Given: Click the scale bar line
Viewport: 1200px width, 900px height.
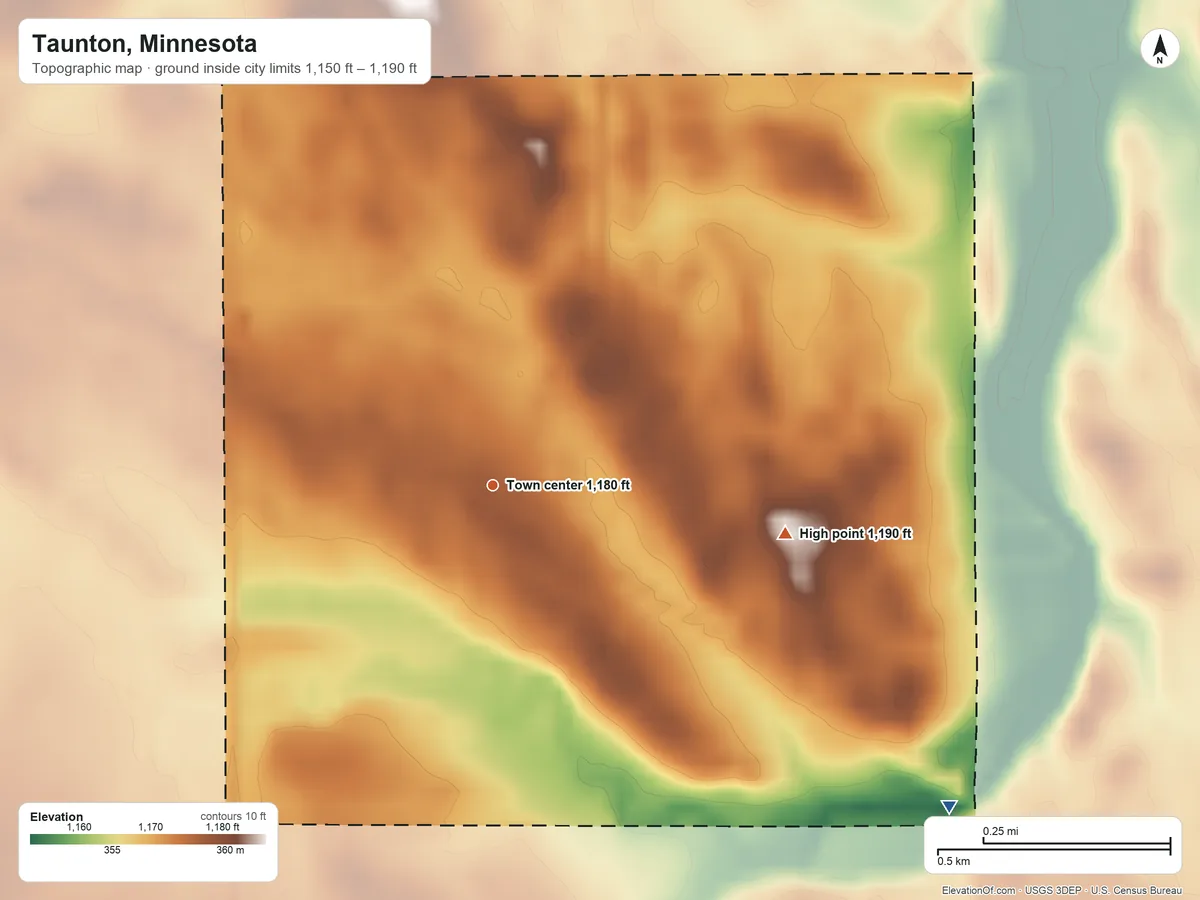Looking at the screenshot, I should [1053, 847].
